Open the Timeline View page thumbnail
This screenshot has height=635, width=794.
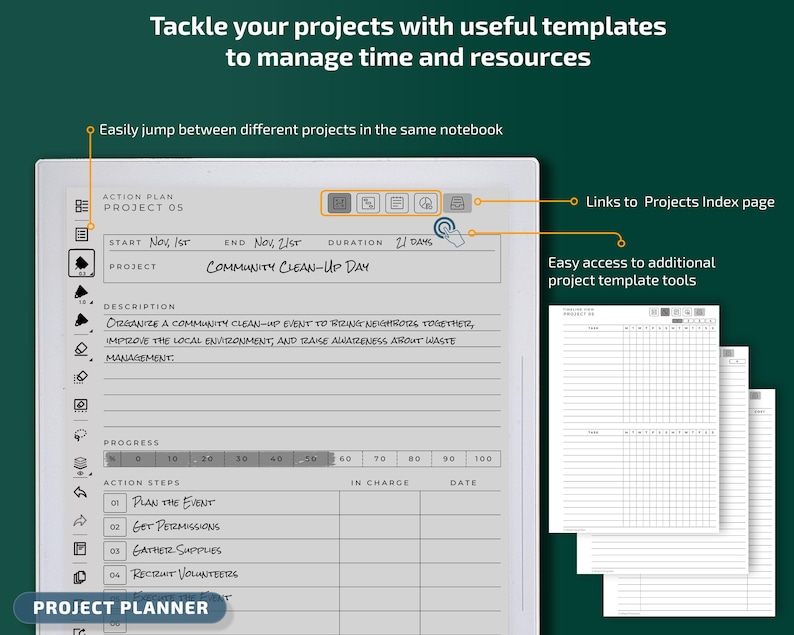[633, 418]
